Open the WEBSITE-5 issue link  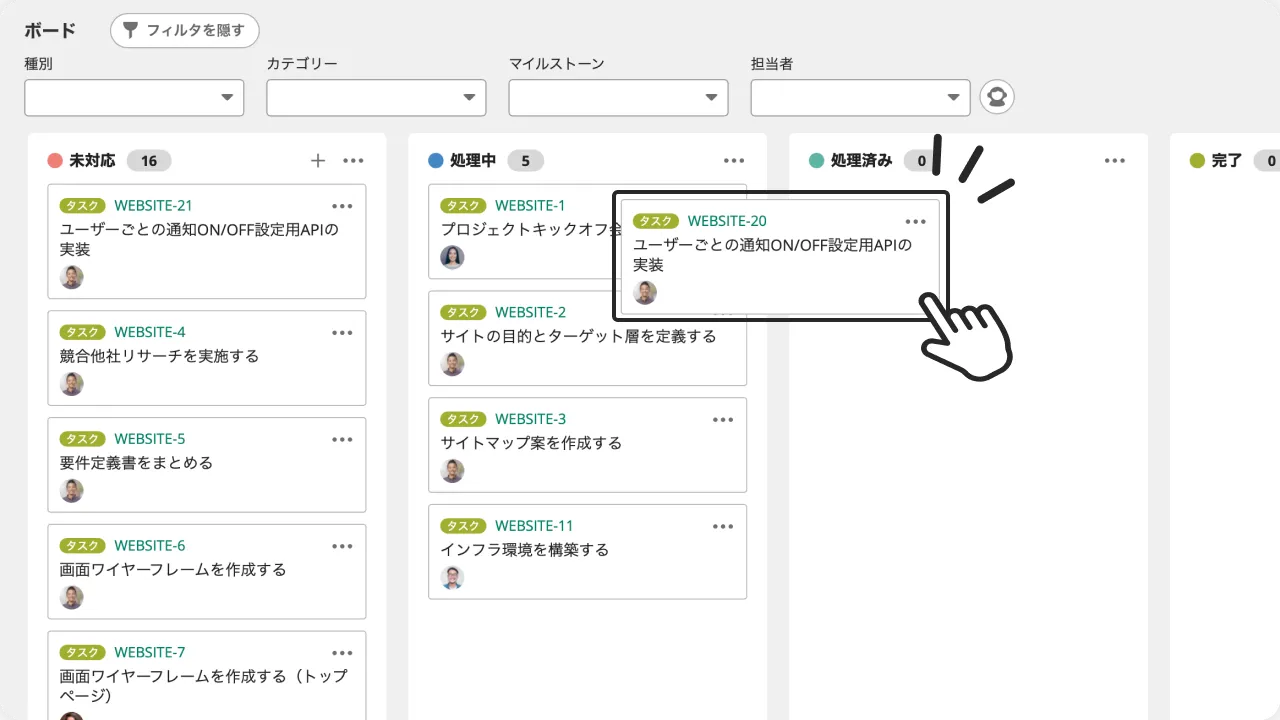pos(150,439)
